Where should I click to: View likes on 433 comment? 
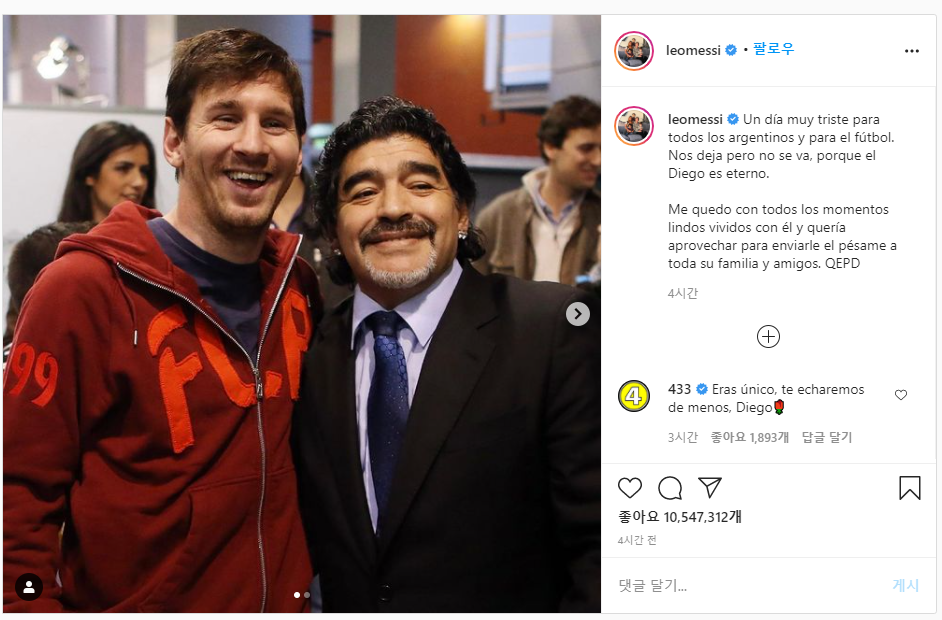click(749, 437)
